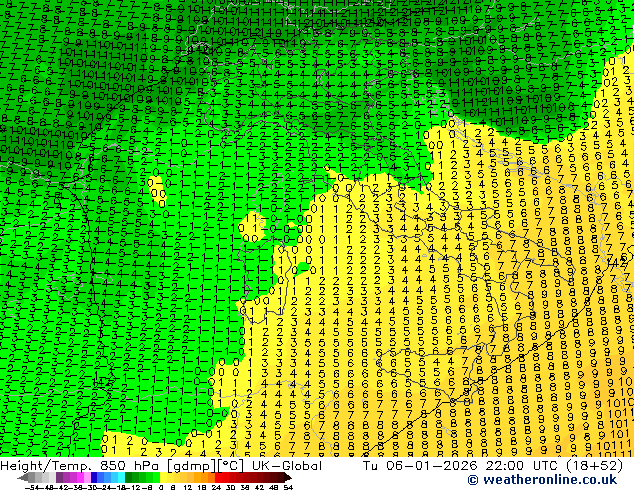Click the '(18+52)' forecast run label

(x=594, y=466)
